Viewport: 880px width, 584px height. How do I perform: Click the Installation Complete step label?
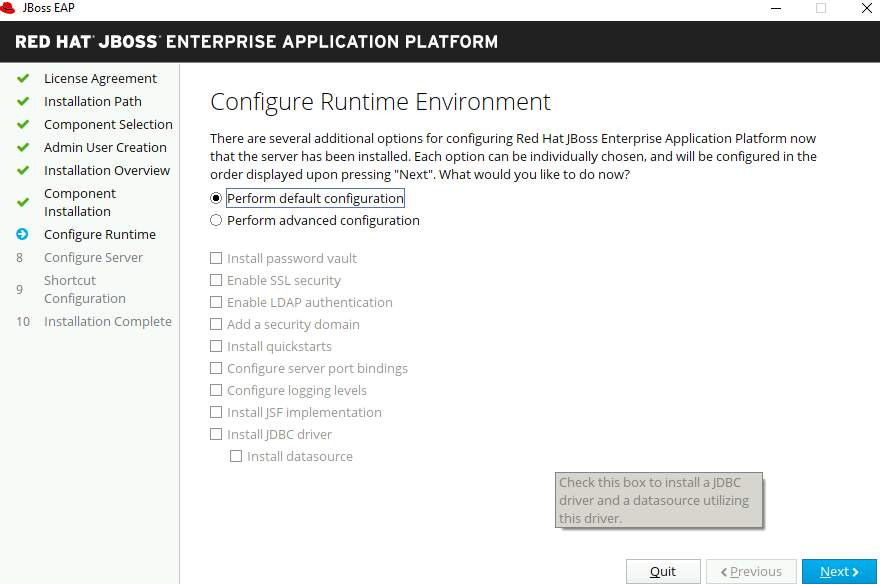pyautogui.click(x=108, y=321)
